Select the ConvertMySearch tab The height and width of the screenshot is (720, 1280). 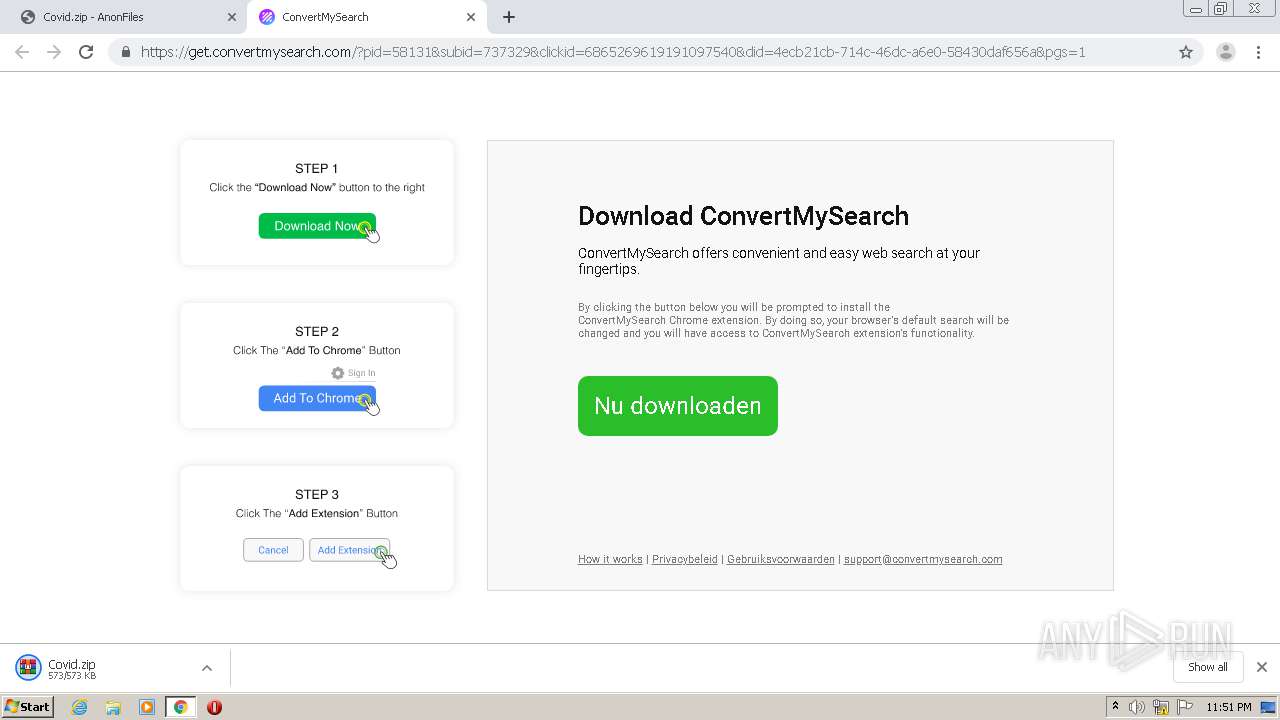[367, 17]
